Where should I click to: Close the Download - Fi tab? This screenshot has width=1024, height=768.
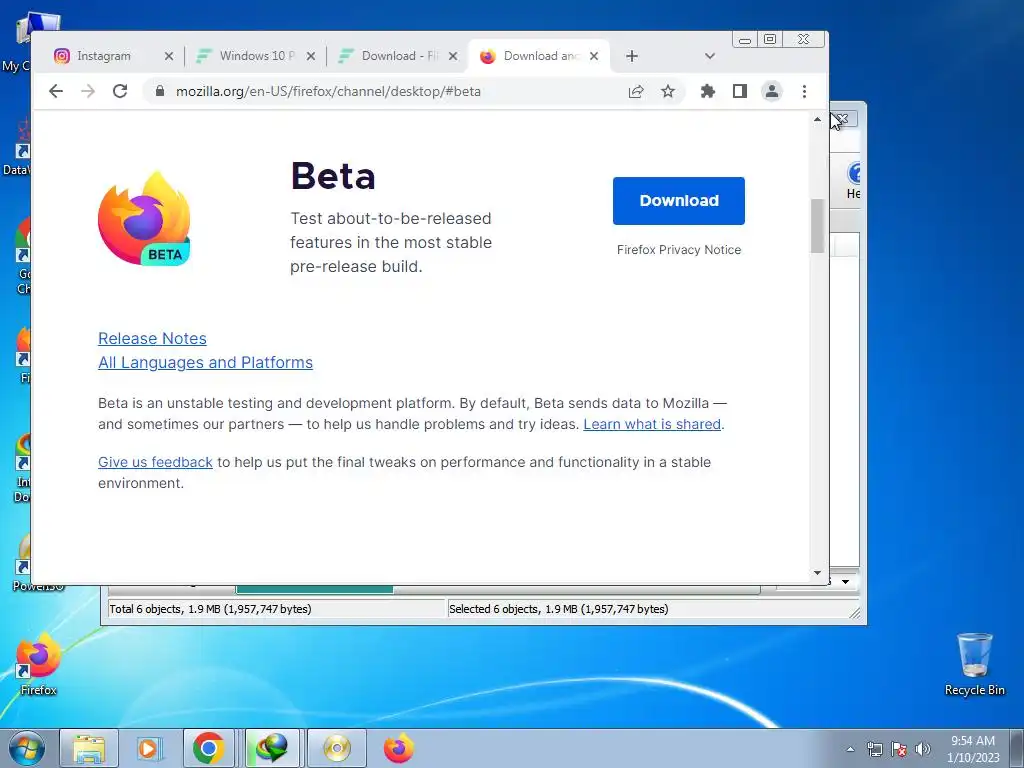453,56
